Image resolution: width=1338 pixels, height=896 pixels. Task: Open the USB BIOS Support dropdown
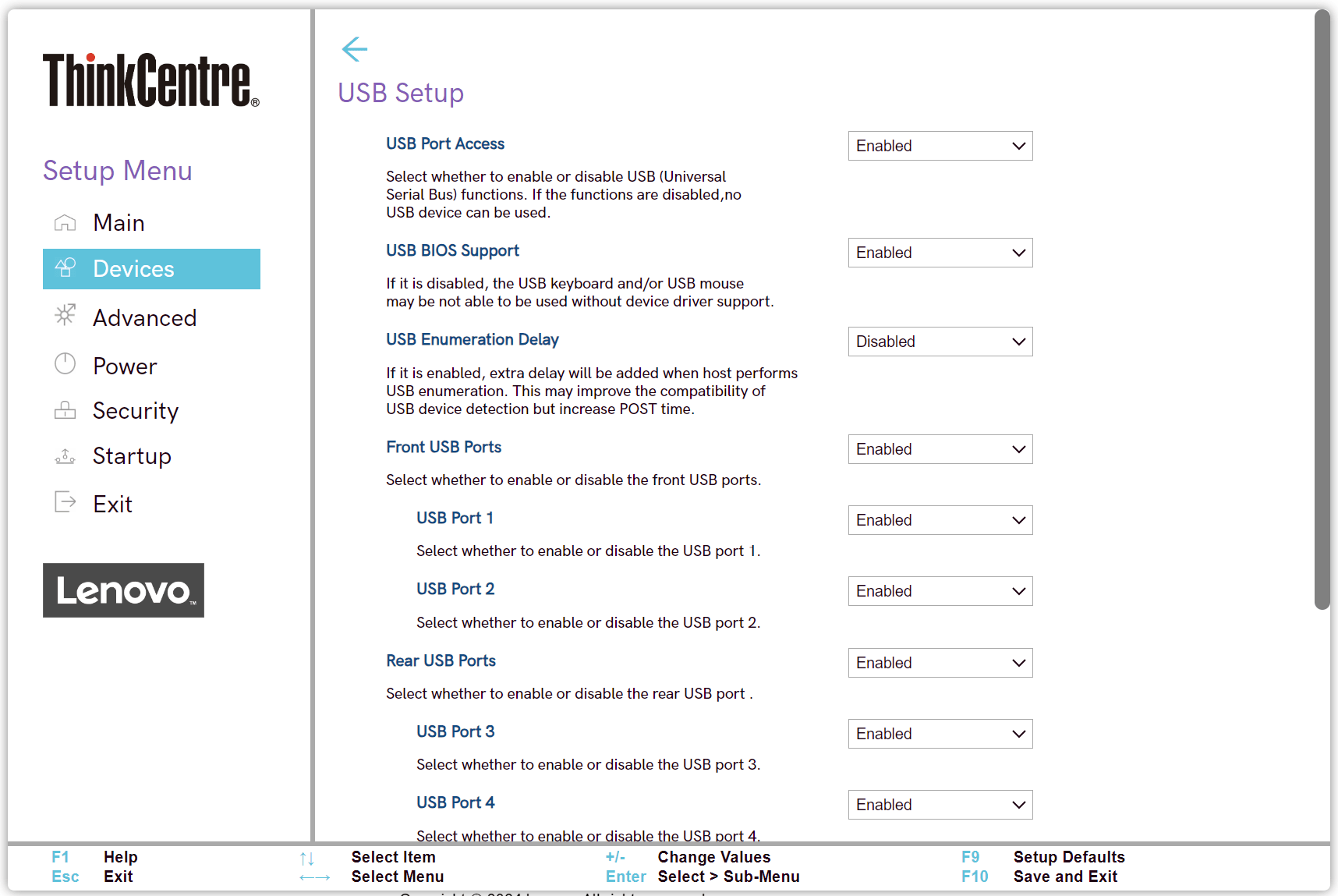940,253
